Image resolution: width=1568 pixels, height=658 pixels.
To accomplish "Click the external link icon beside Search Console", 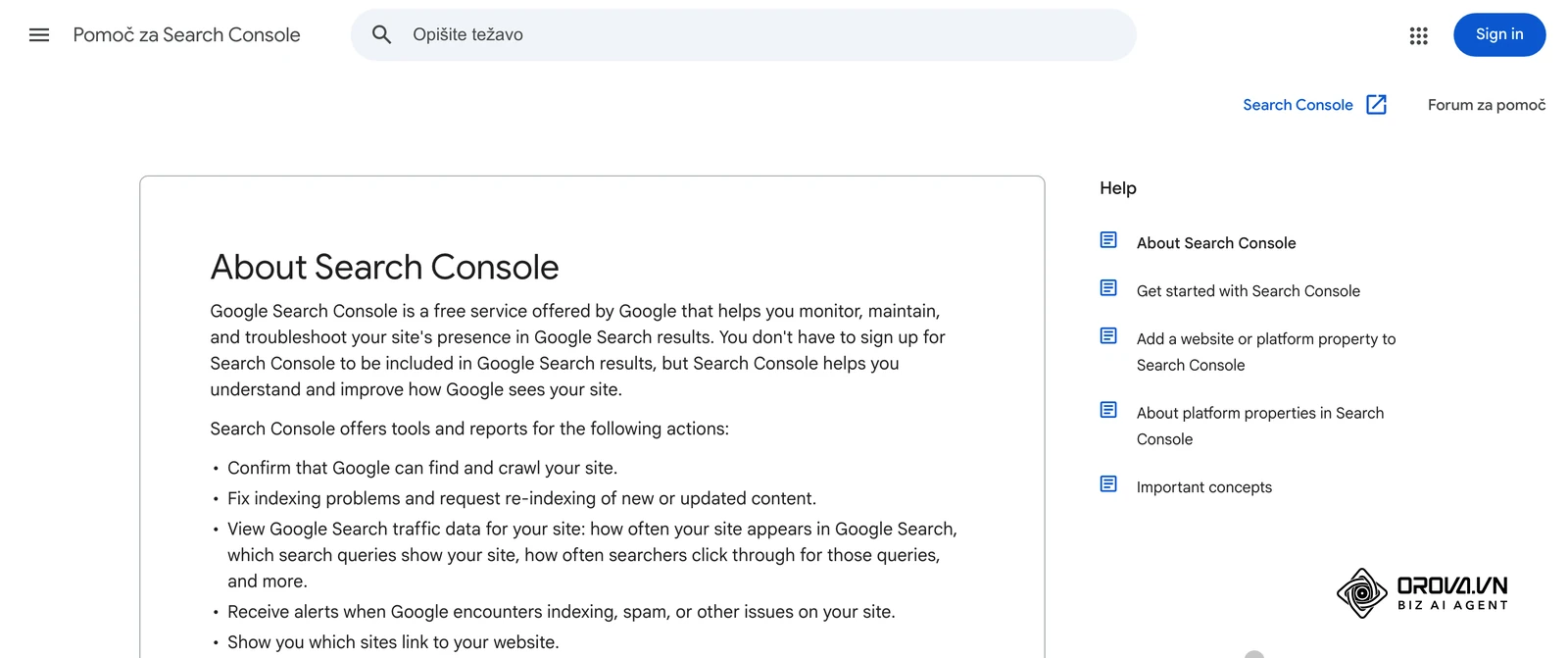I will pos(1376,105).
